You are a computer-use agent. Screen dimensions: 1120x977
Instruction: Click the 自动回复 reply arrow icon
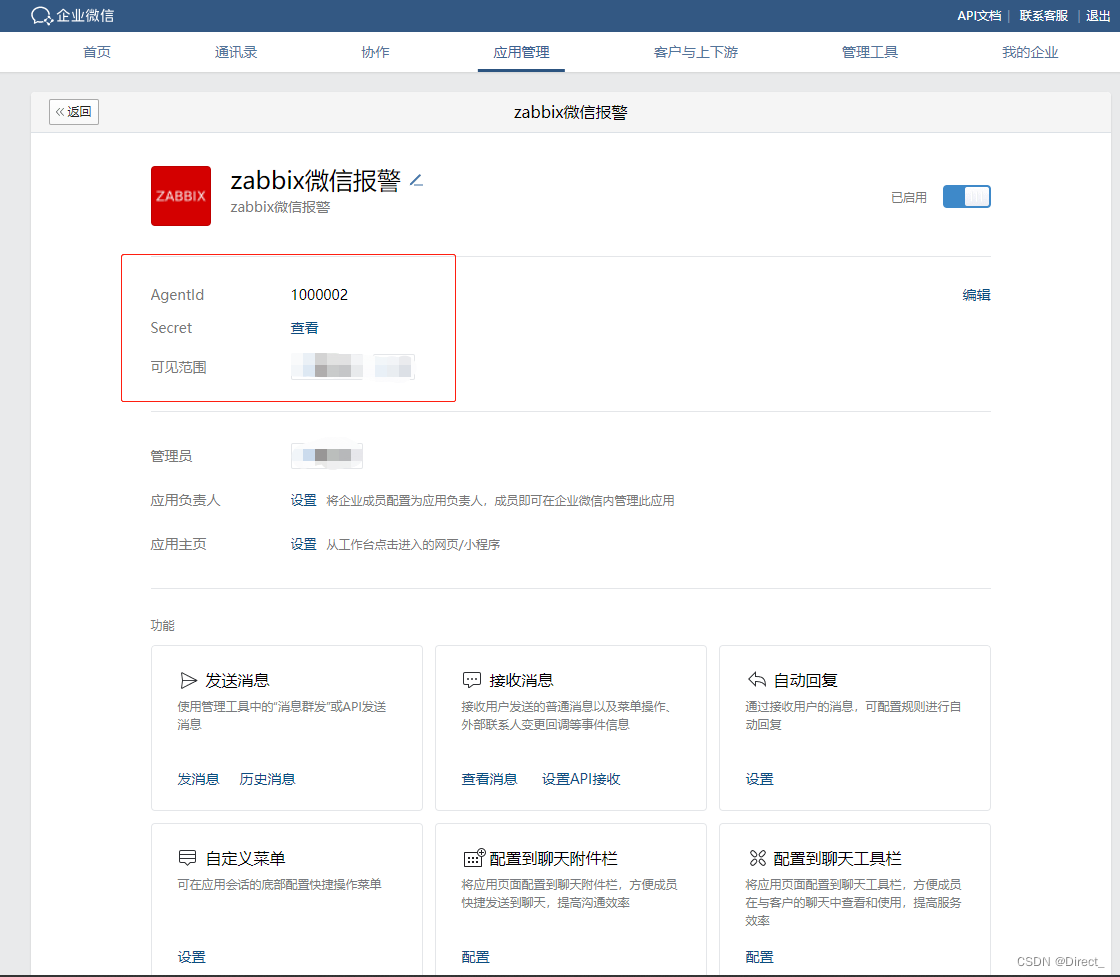tap(756, 679)
